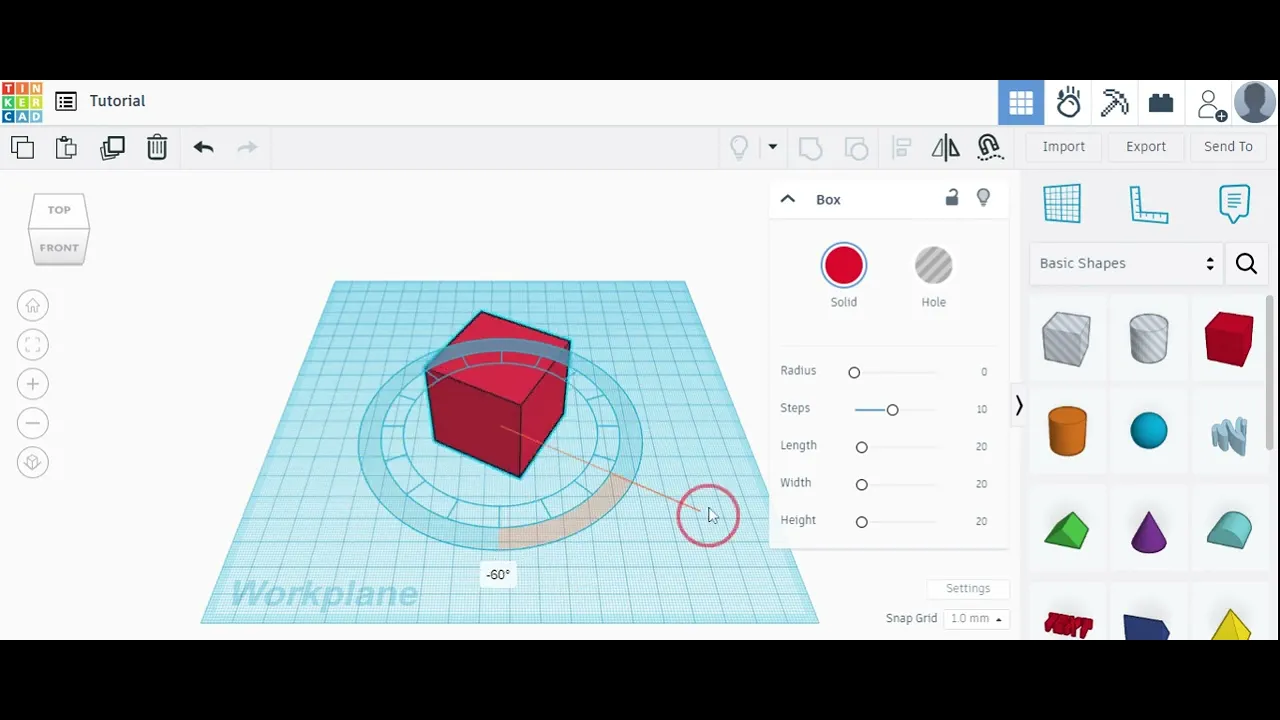Click the Cruise snapping icon
Viewport: 1280px width, 720px height.
[x=990, y=148]
